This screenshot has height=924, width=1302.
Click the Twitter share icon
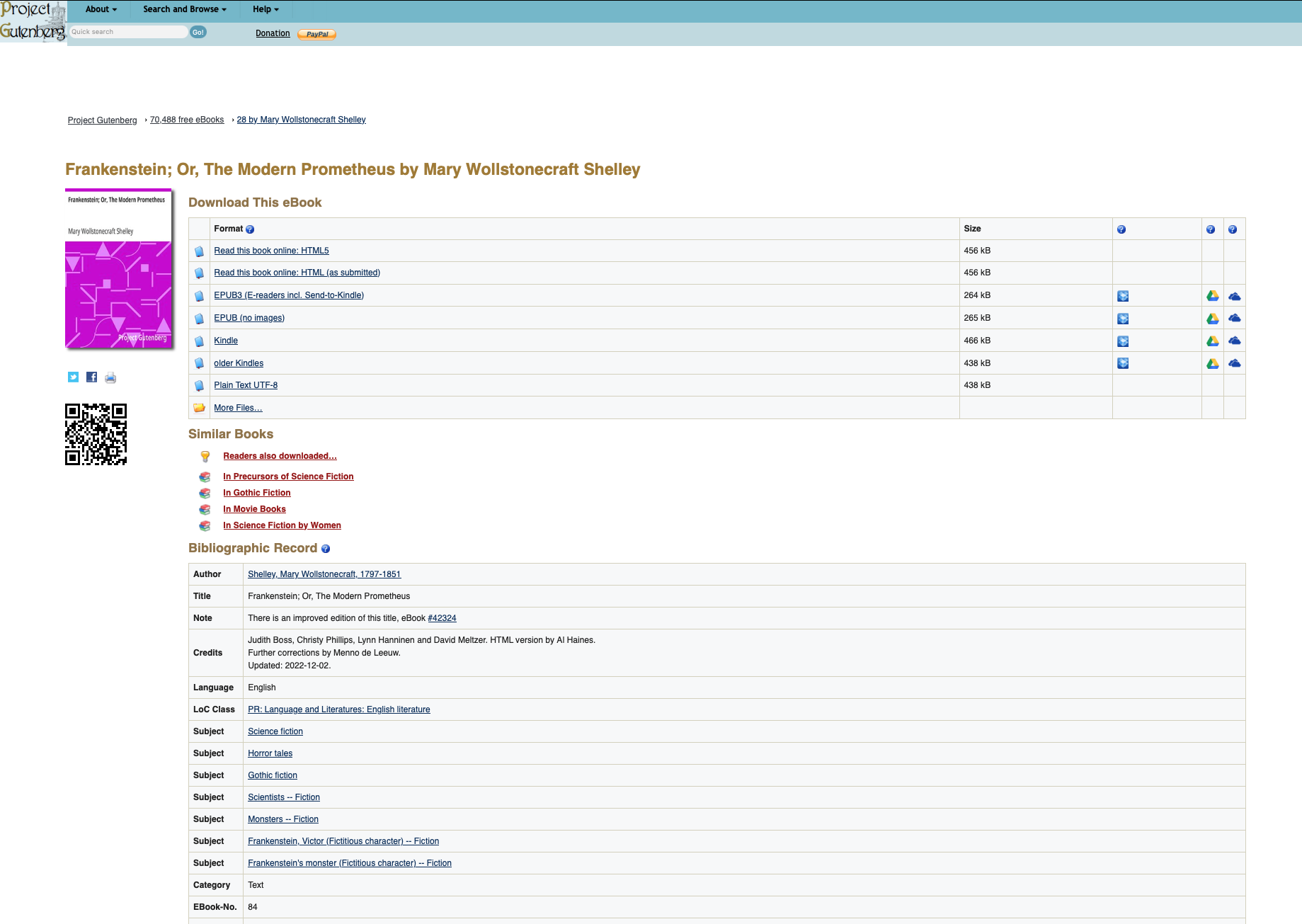(73, 377)
